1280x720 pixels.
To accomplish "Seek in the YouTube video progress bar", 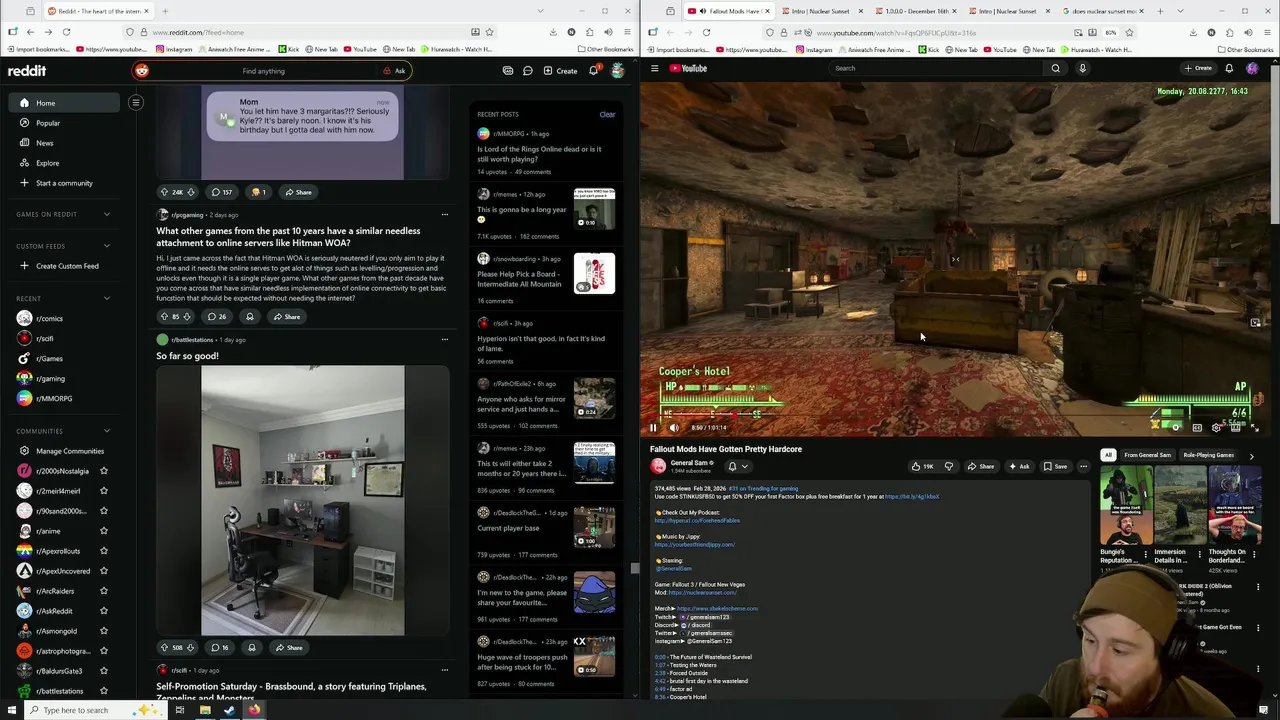I will click(955, 415).
